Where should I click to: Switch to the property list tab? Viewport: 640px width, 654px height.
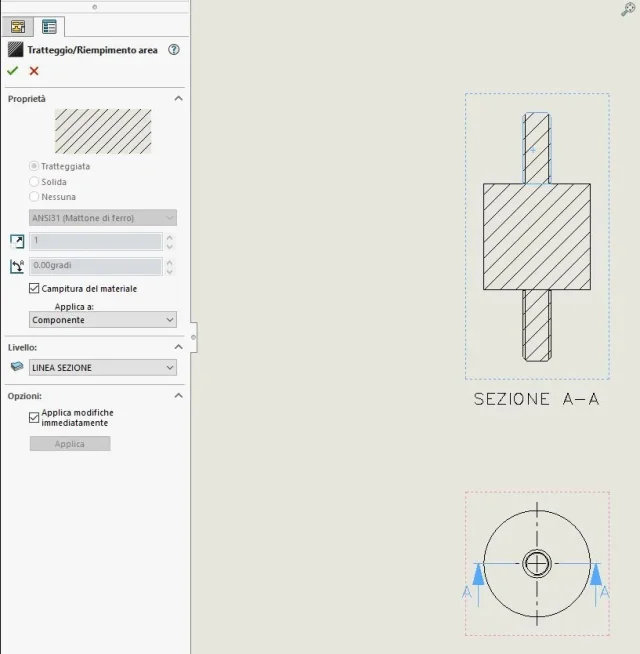(x=49, y=27)
